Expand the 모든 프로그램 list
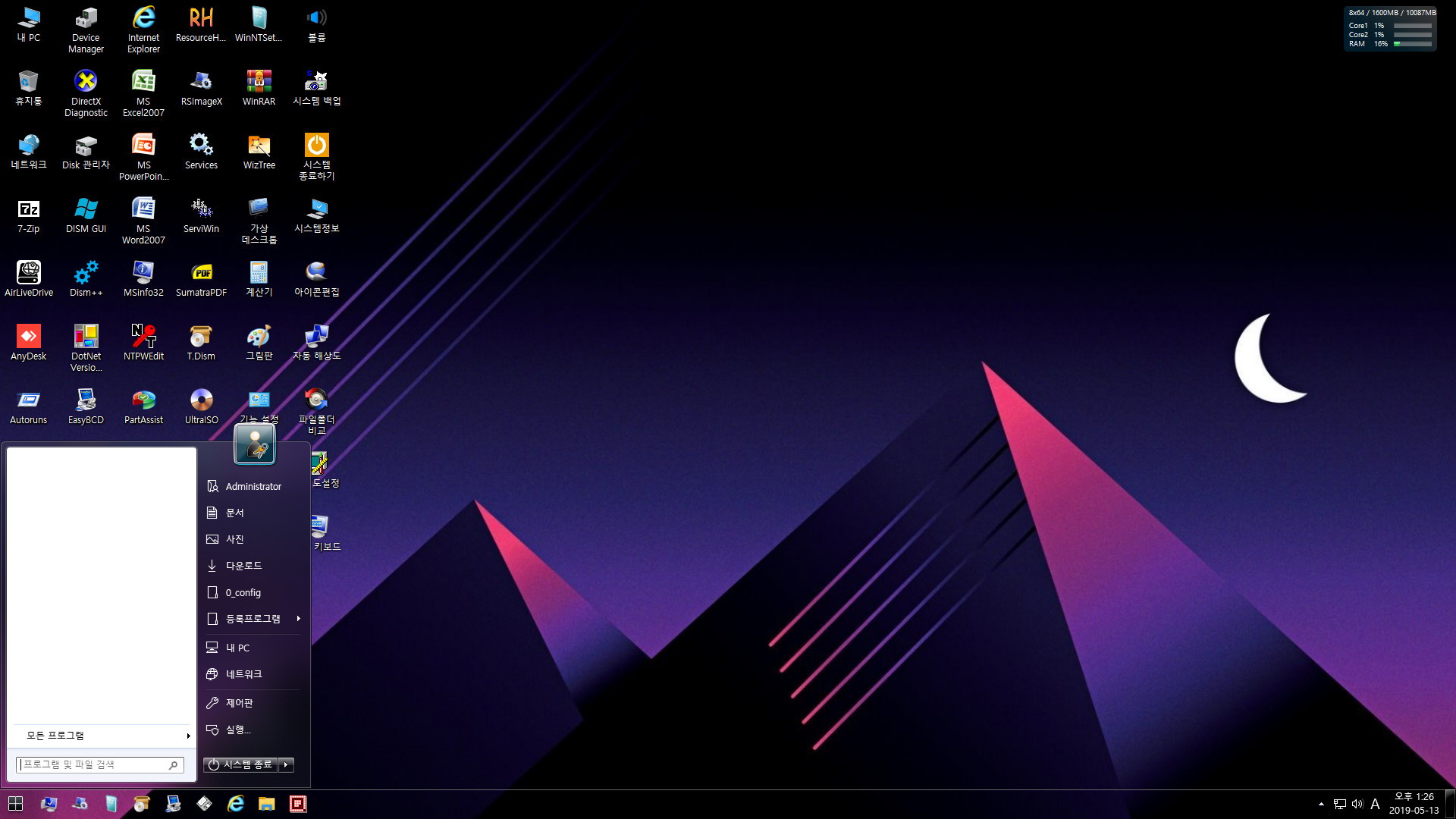Viewport: 1456px width, 819px height. (102, 736)
